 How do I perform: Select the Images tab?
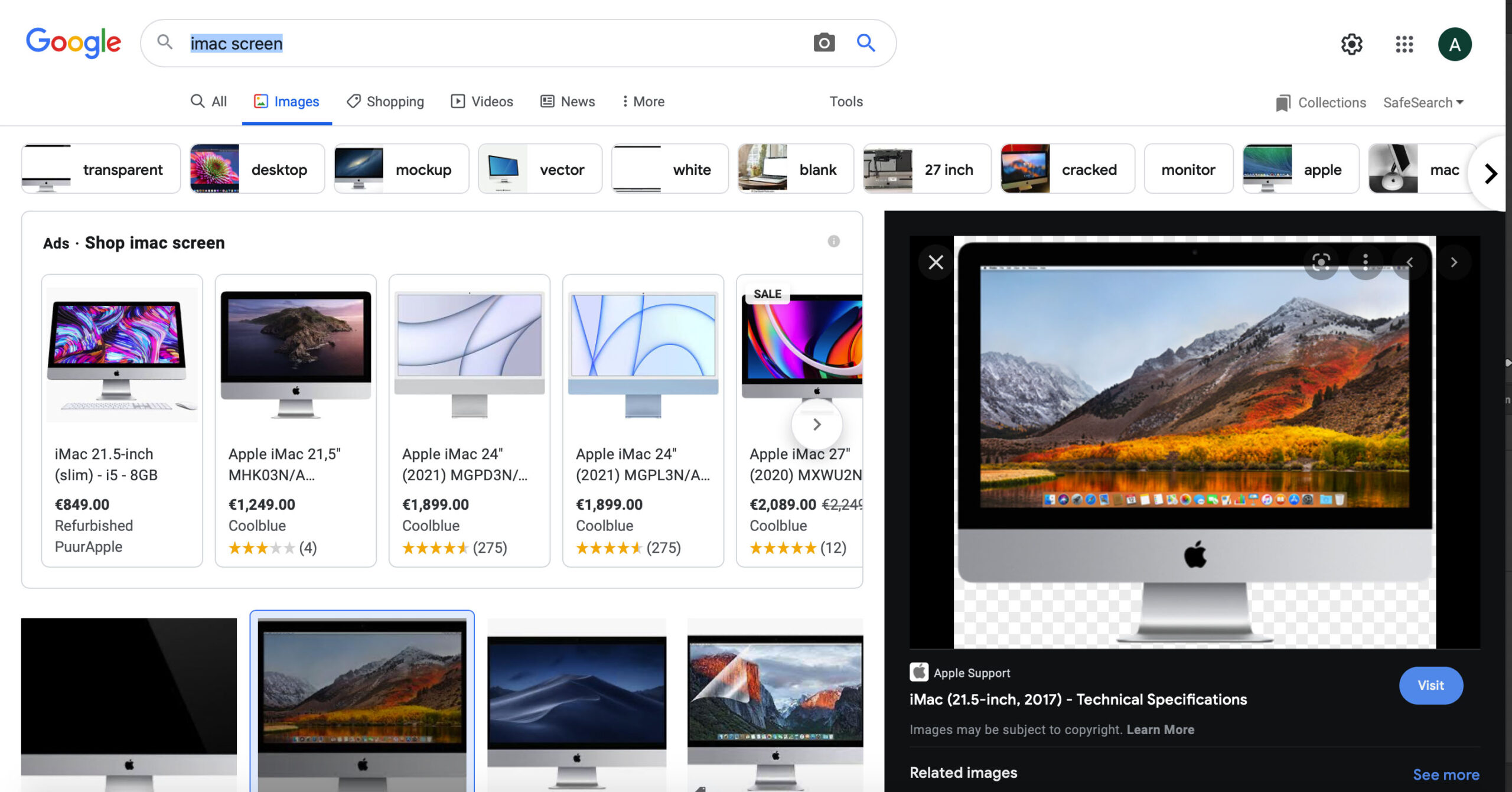coord(287,102)
